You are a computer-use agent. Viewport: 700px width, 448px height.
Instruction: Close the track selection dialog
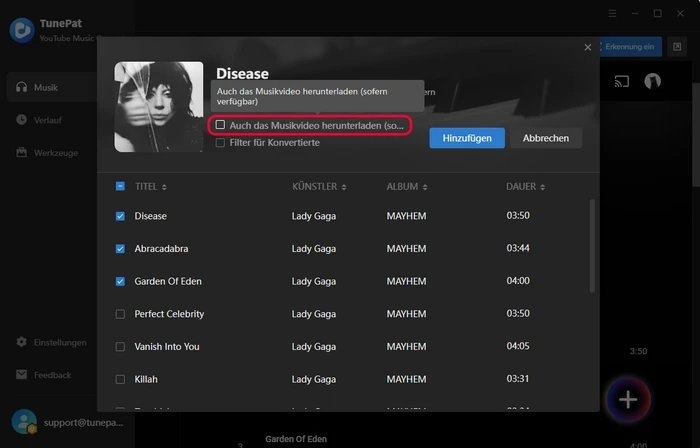tap(588, 47)
